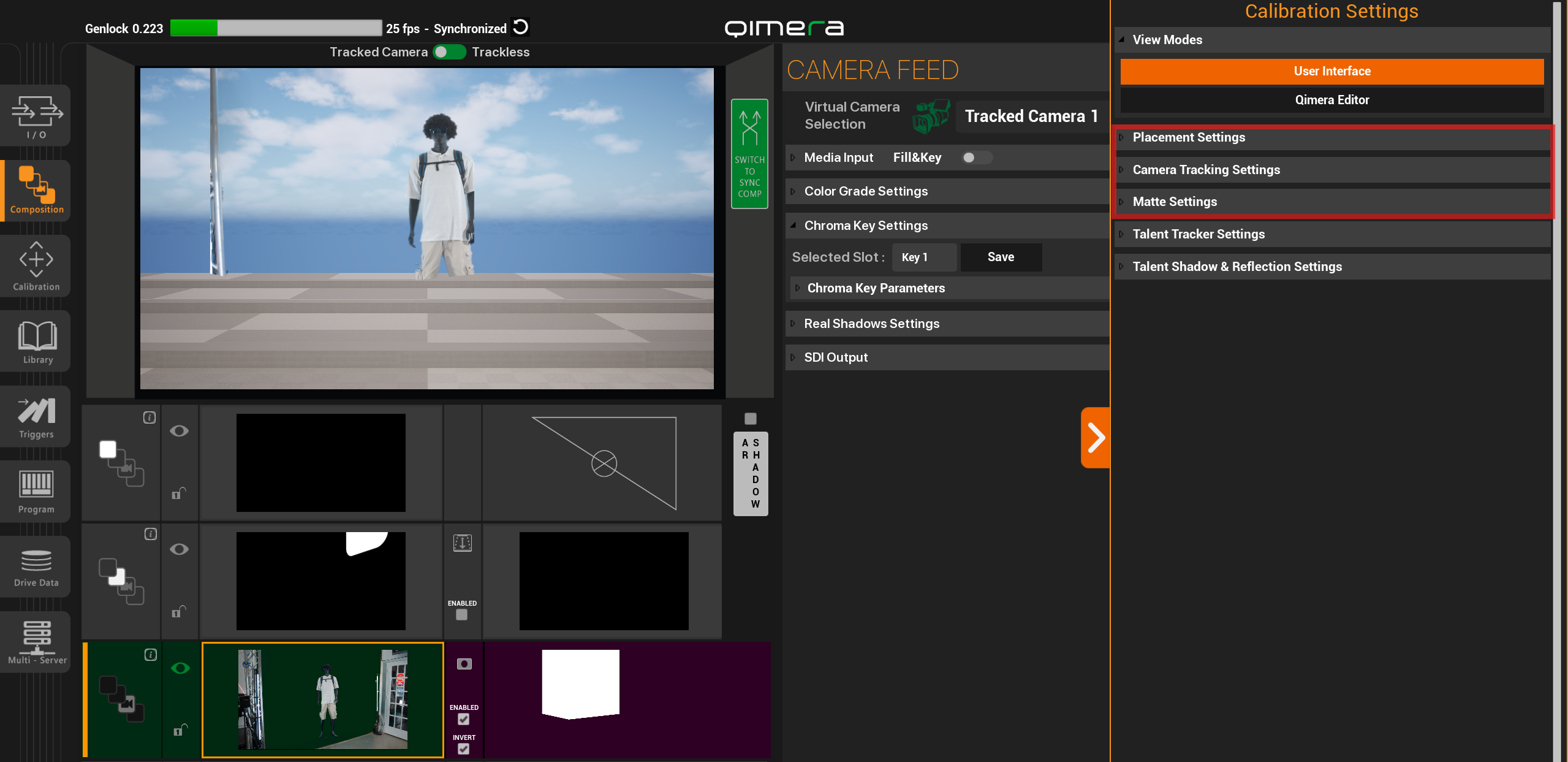Open the Library book icon
The image size is (1568, 762).
pos(37,341)
